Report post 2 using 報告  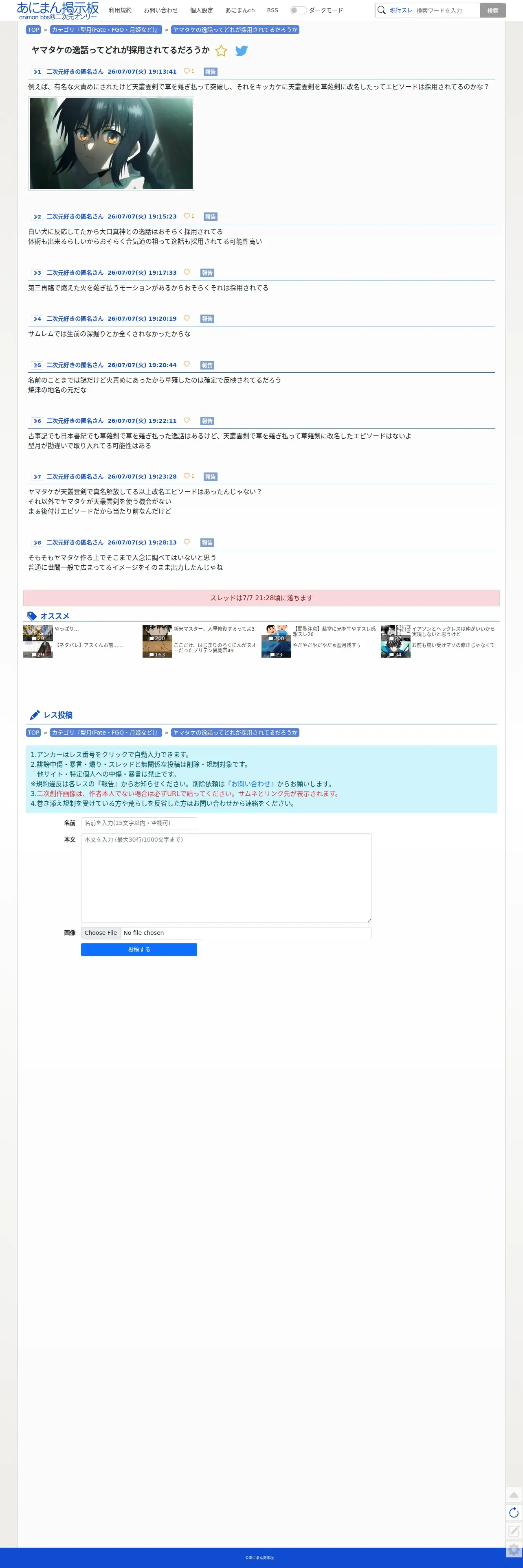pos(210,217)
